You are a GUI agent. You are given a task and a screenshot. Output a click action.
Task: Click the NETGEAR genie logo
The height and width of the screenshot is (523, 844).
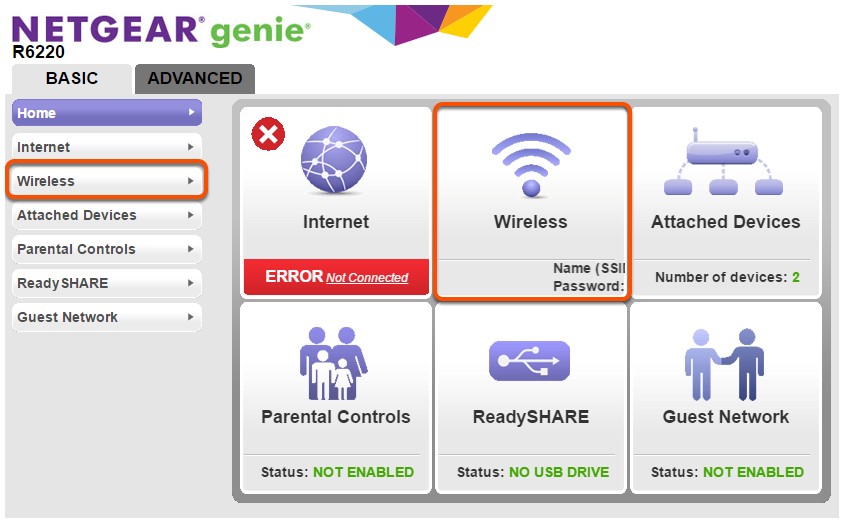point(161,31)
